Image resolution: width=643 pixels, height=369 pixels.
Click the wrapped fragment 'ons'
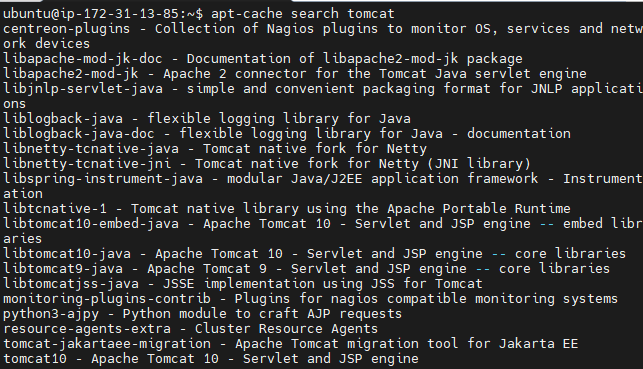click(x=14, y=104)
